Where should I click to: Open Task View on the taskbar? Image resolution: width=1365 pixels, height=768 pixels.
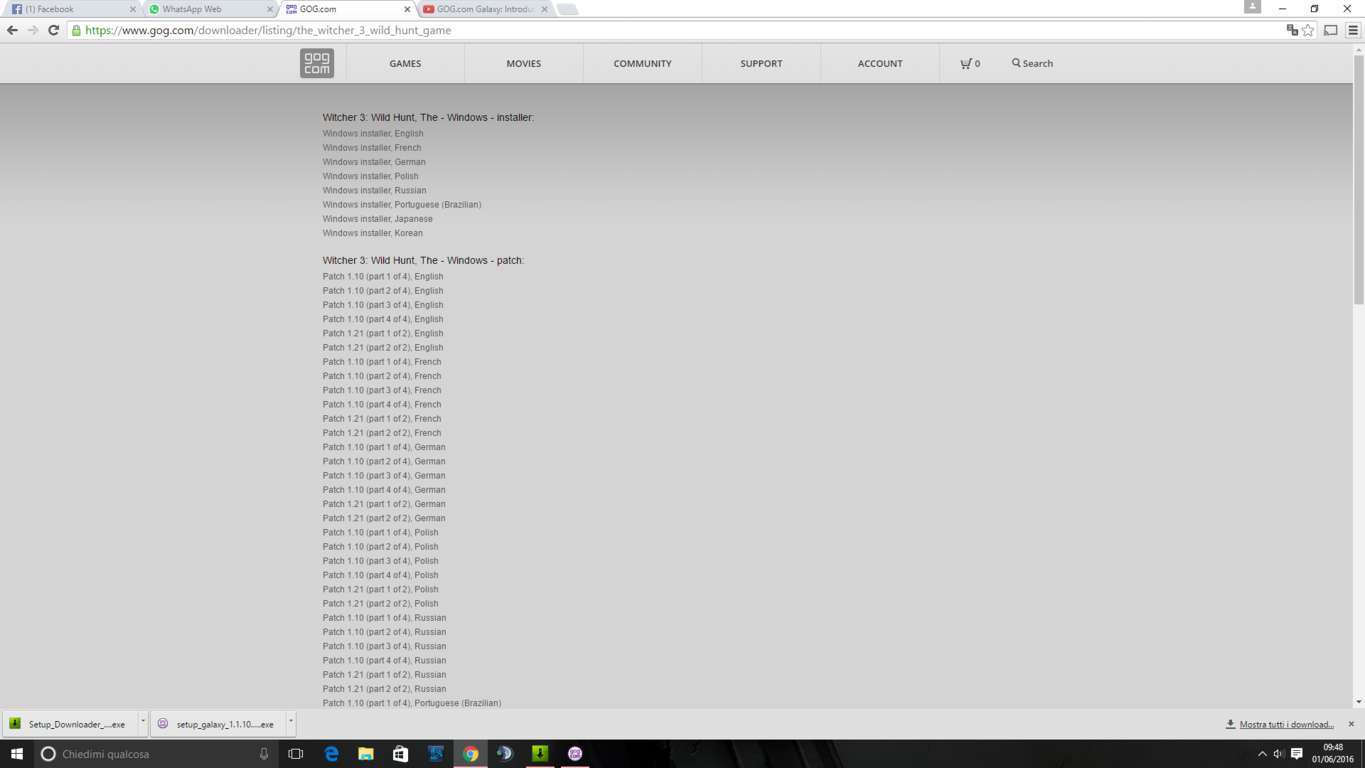tap(295, 754)
